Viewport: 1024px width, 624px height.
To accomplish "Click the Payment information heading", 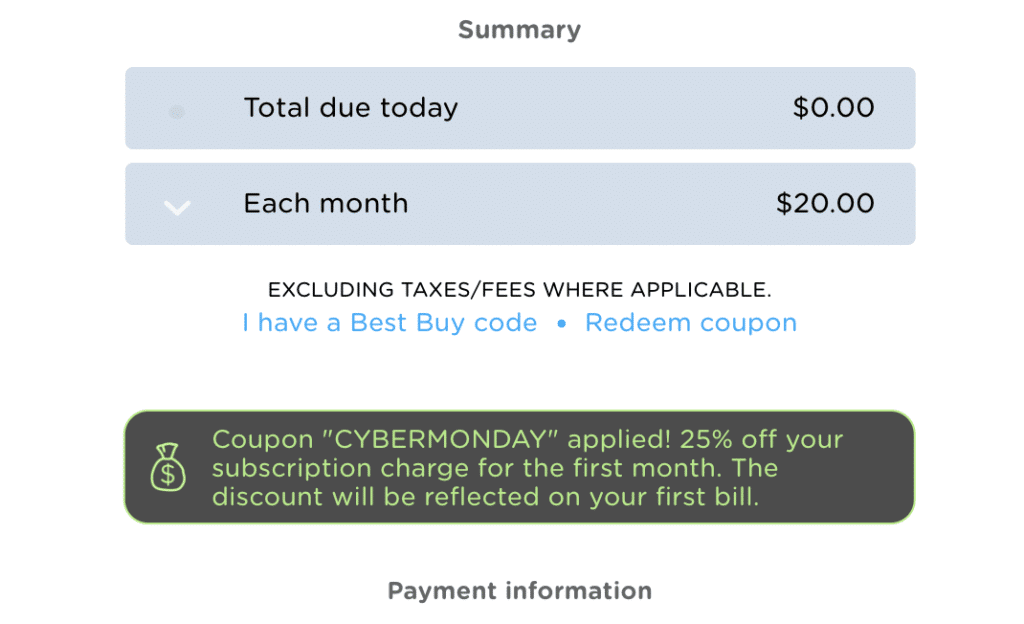I will (x=520, y=591).
